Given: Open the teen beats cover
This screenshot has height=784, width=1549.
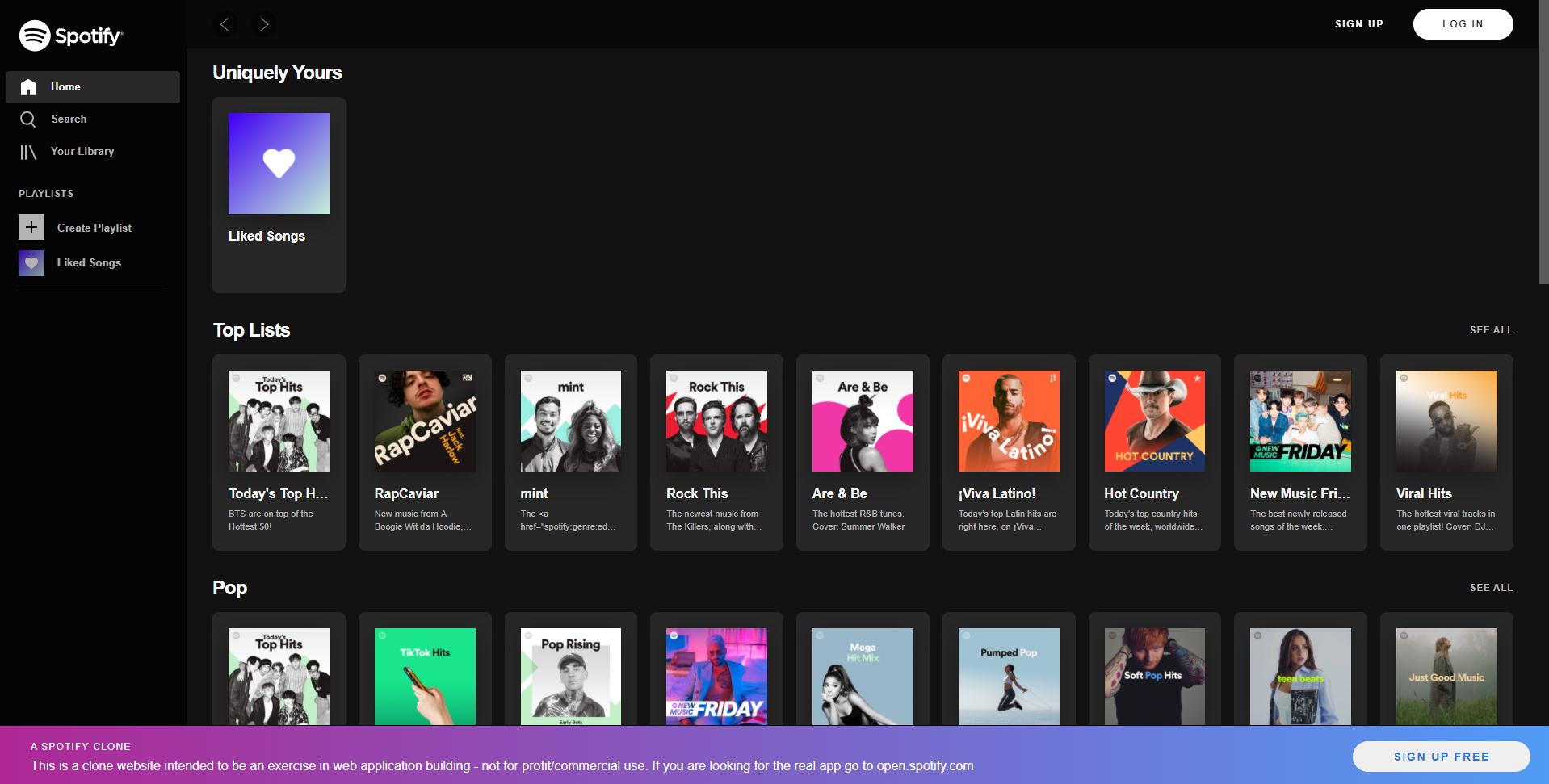Looking at the screenshot, I should tap(1300, 677).
